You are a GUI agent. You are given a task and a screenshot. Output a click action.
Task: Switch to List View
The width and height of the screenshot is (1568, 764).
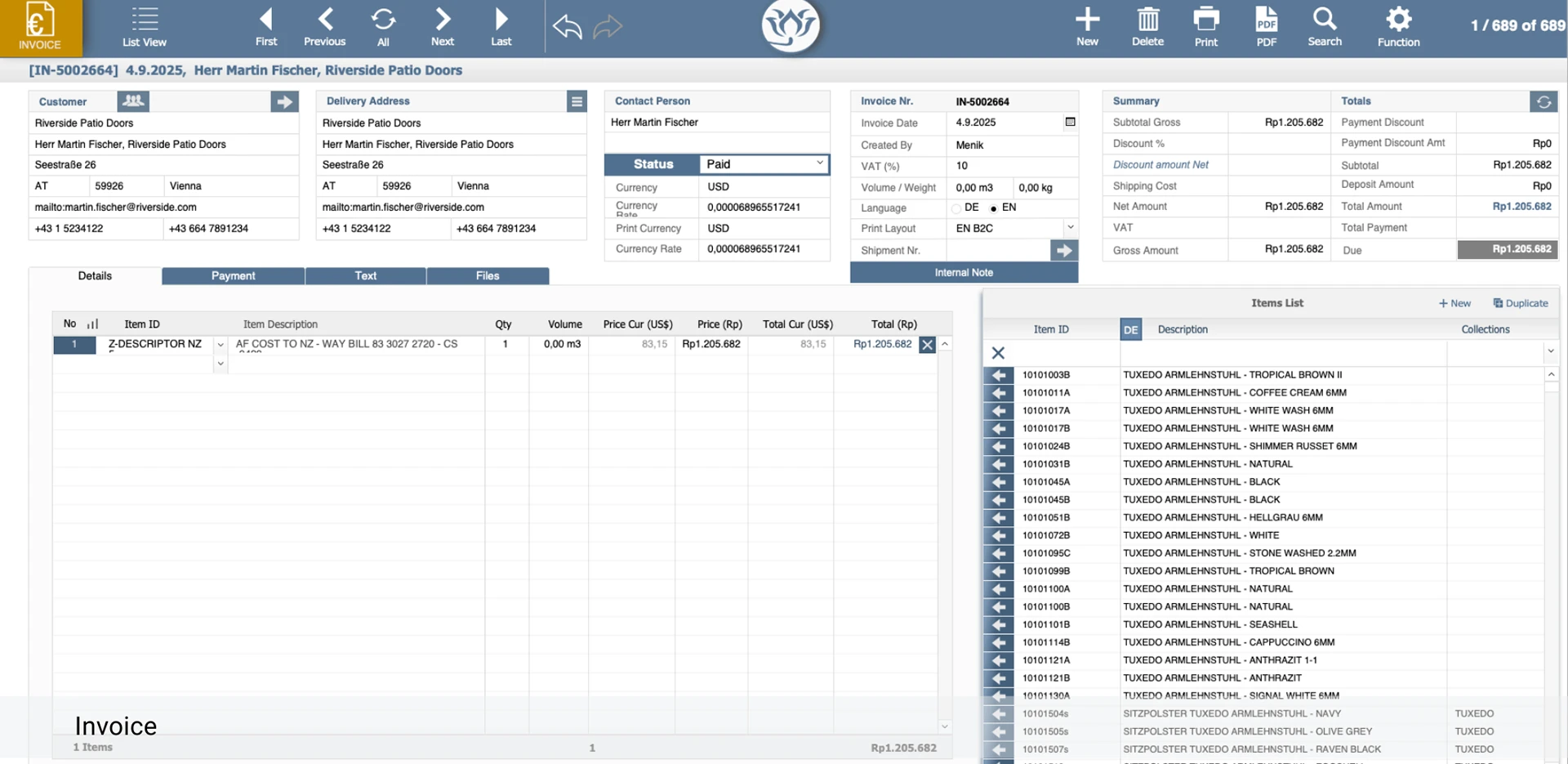tap(145, 28)
